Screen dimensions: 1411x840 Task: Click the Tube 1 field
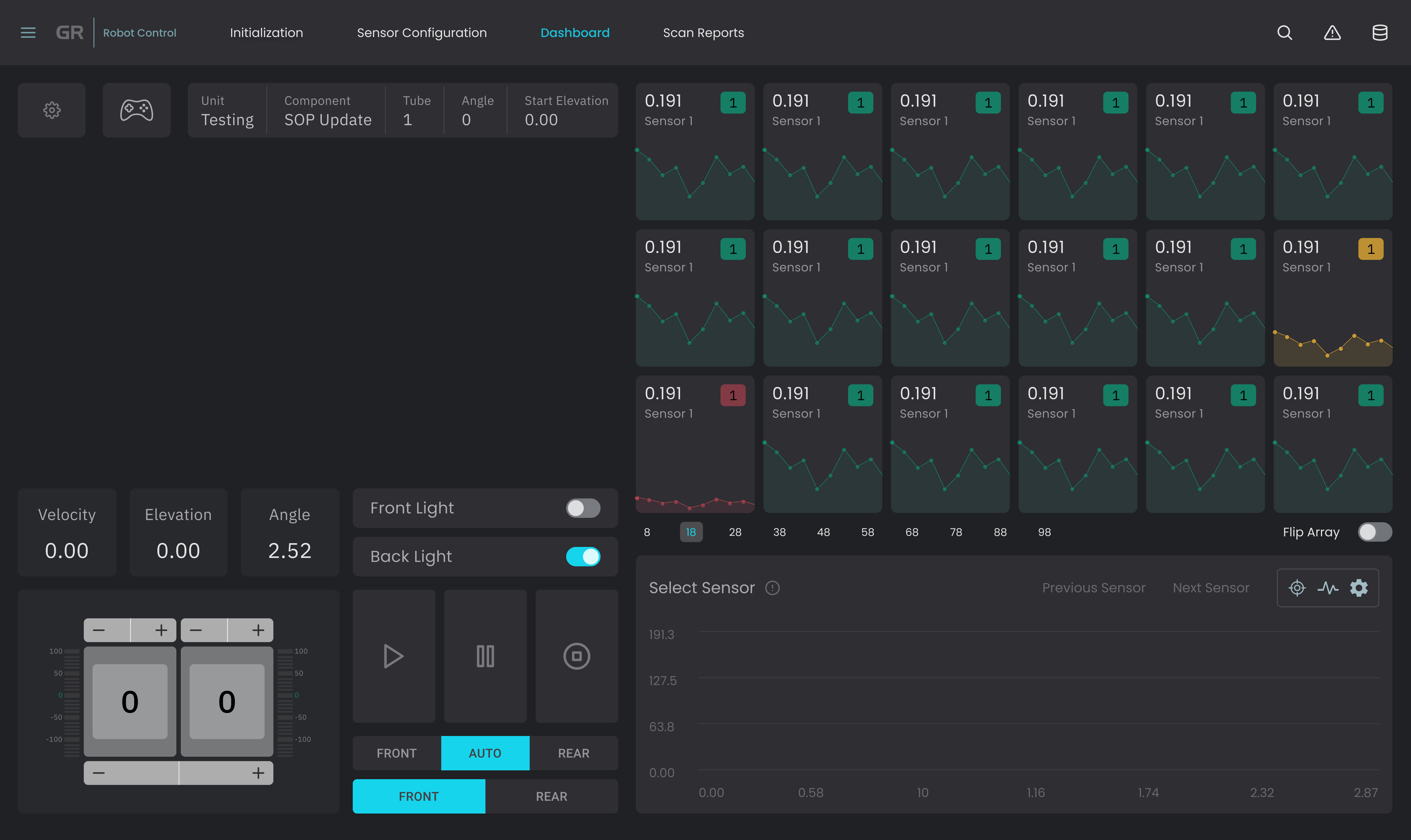pos(416,110)
